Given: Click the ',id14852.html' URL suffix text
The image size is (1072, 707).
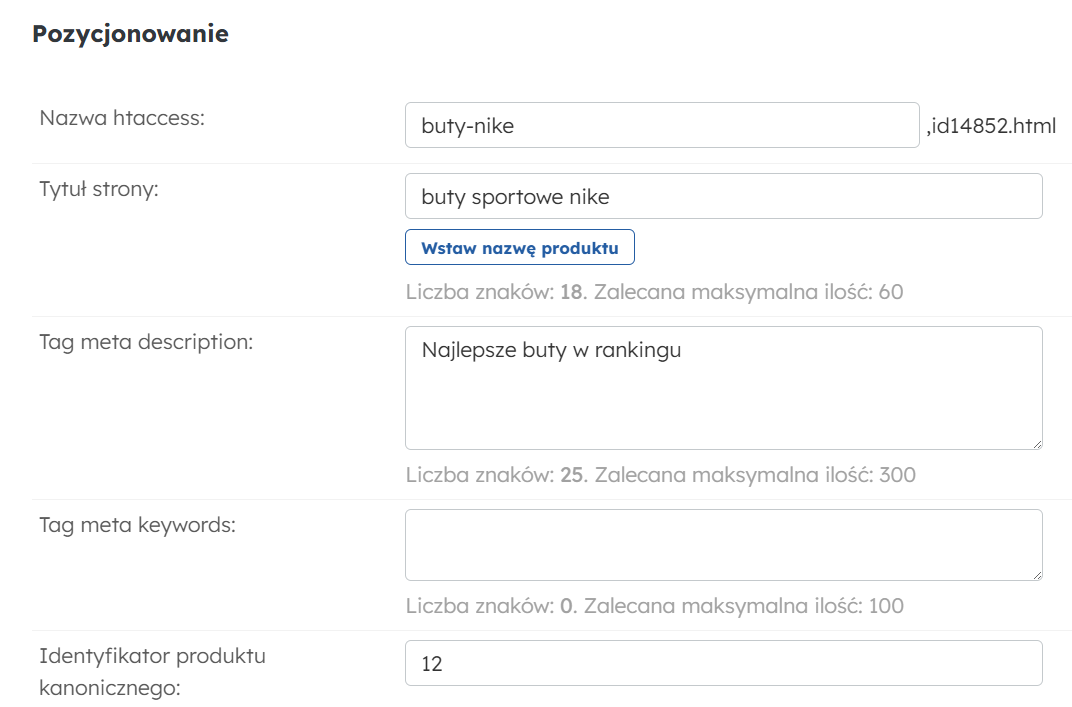Looking at the screenshot, I should pos(990,126).
